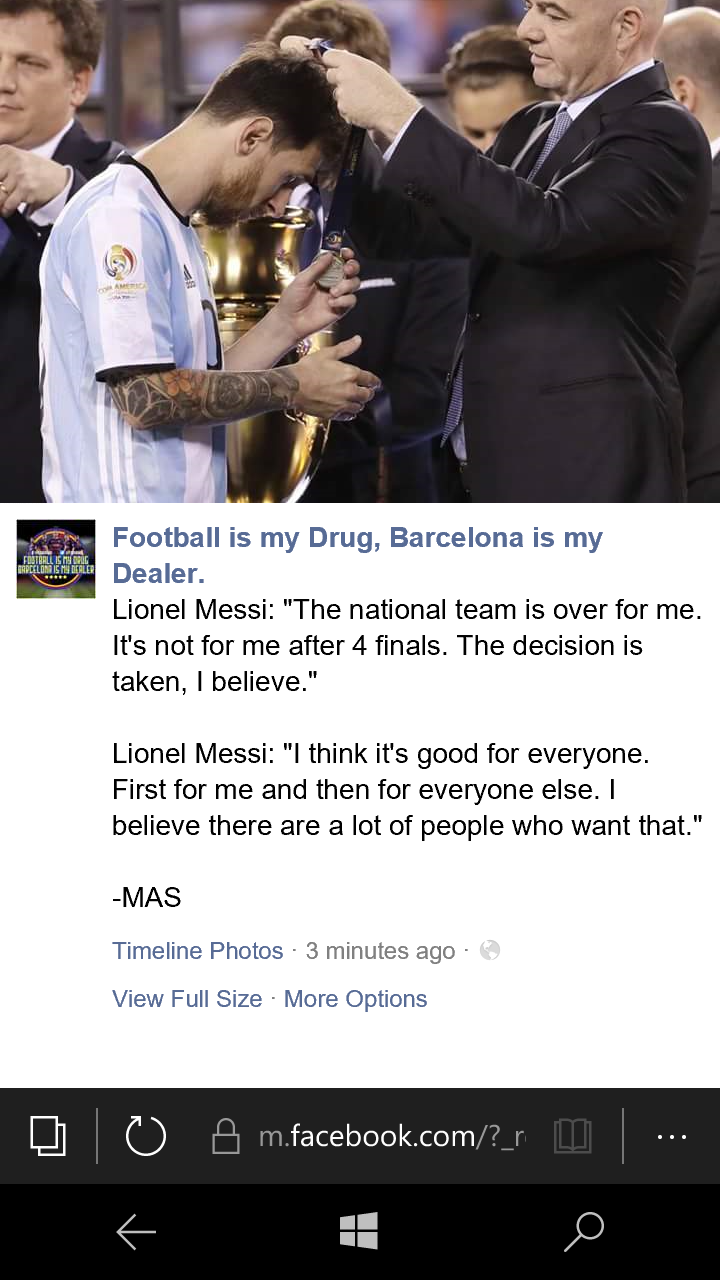Tap the "good for everyone" quote paragraph
This screenshot has width=720, height=1280.
pyautogui.click(x=400, y=789)
